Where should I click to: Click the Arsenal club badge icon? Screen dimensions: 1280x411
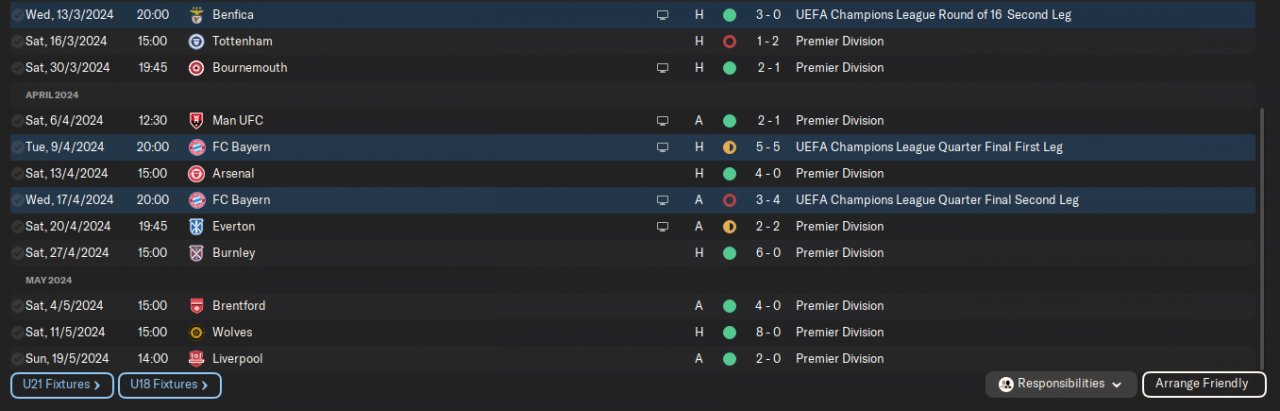click(196, 174)
